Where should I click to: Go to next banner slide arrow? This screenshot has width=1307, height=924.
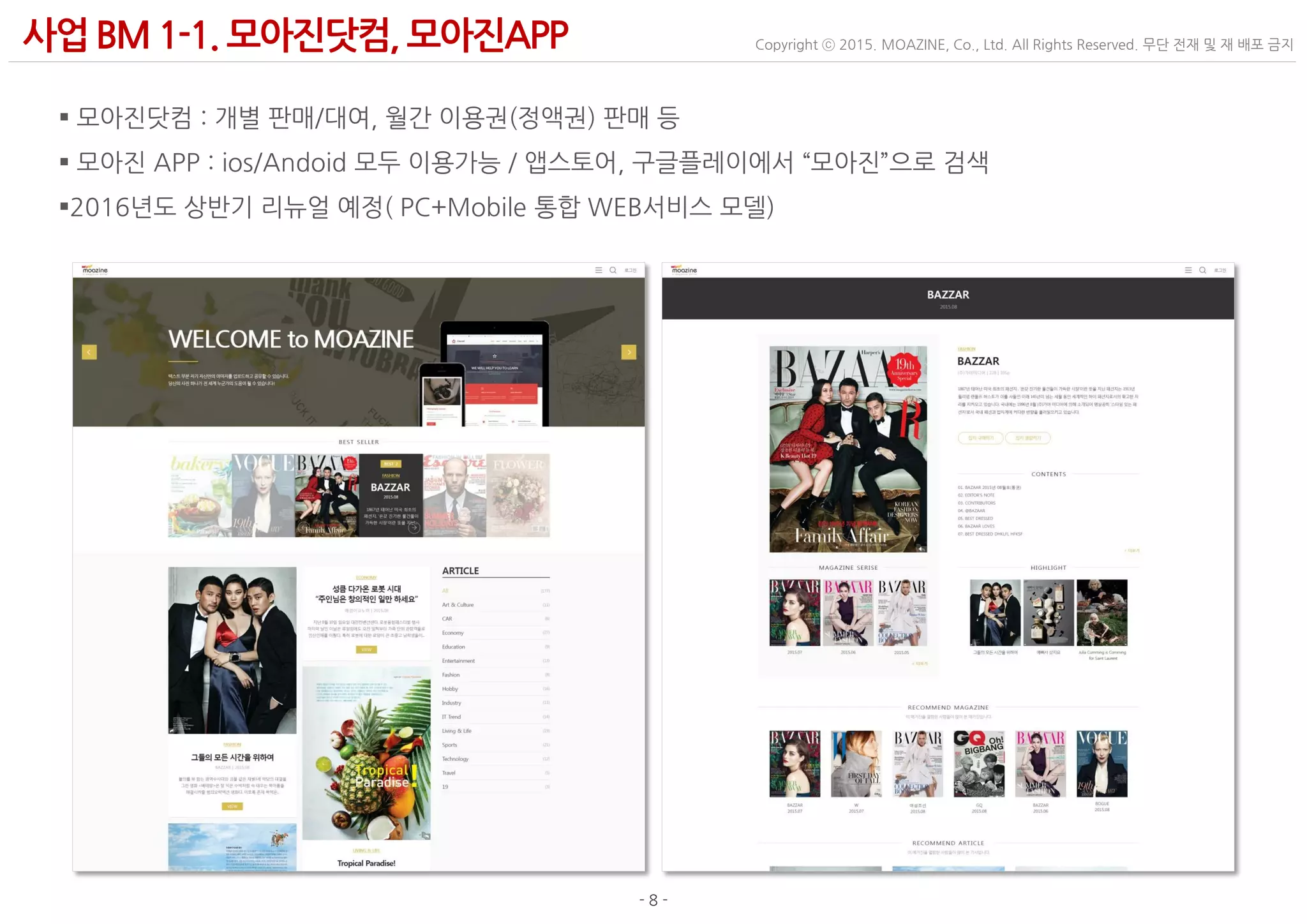pyautogui.click(x=629, y=352)
